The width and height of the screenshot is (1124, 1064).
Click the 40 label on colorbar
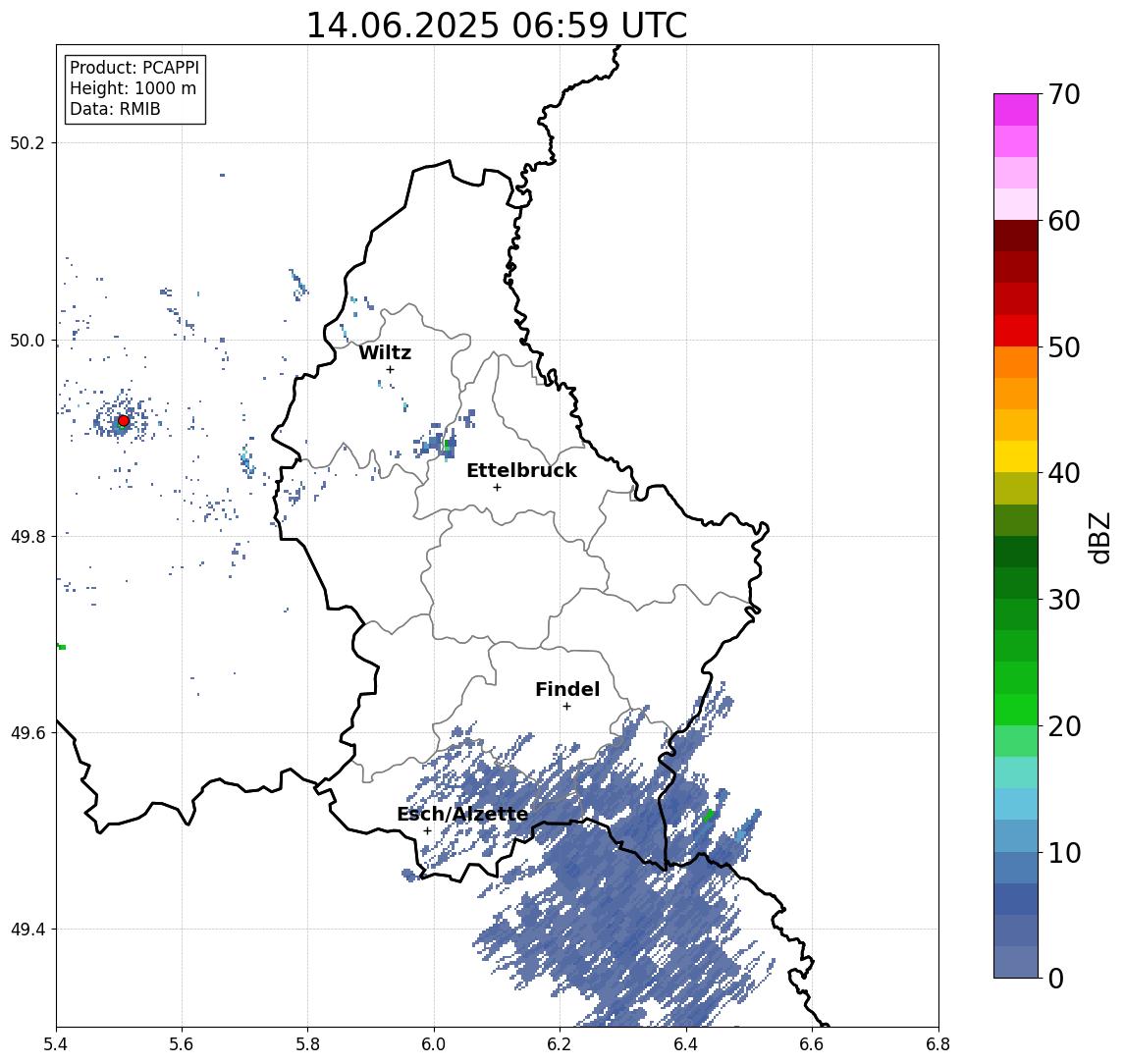pos(1064,473)
